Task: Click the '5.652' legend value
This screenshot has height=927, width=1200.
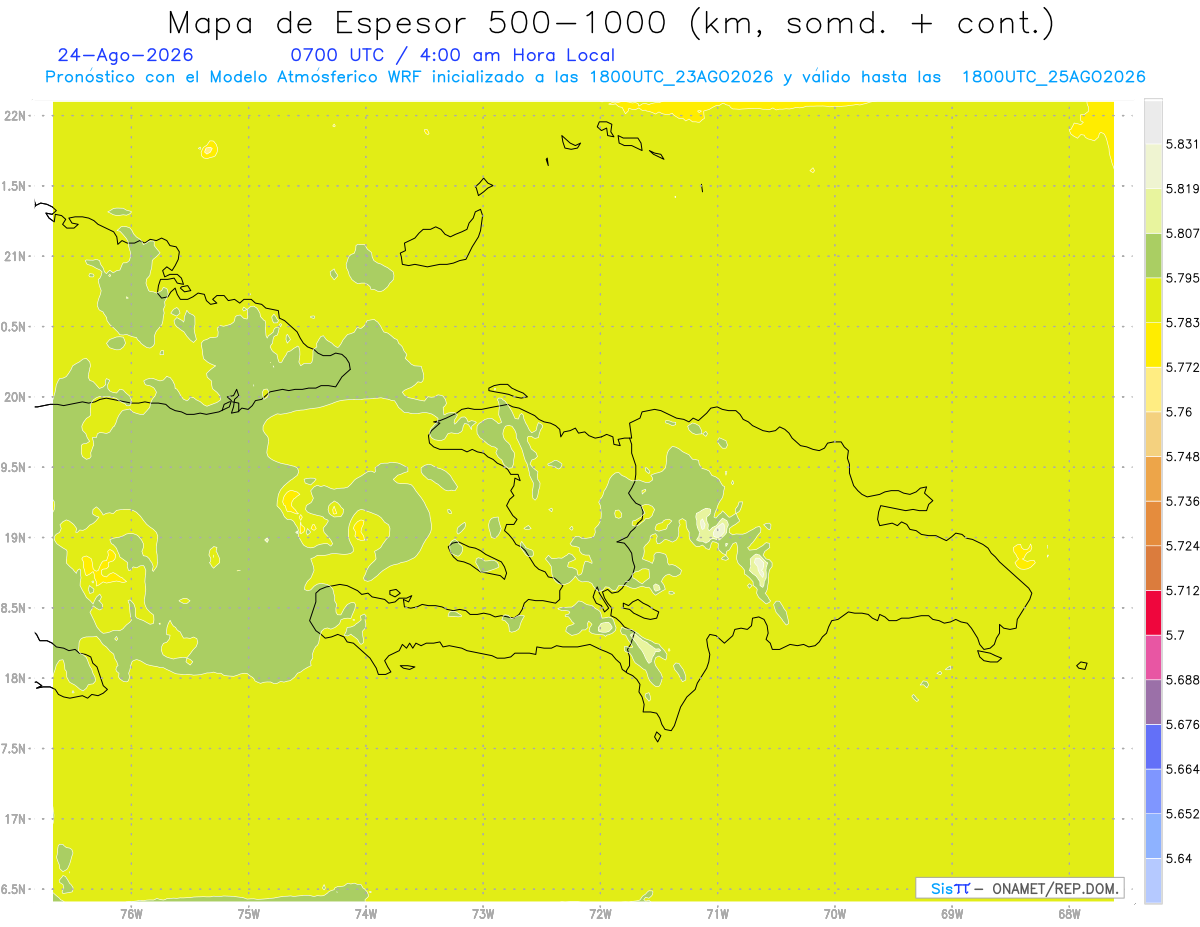Action: (x=1183, y=814)
